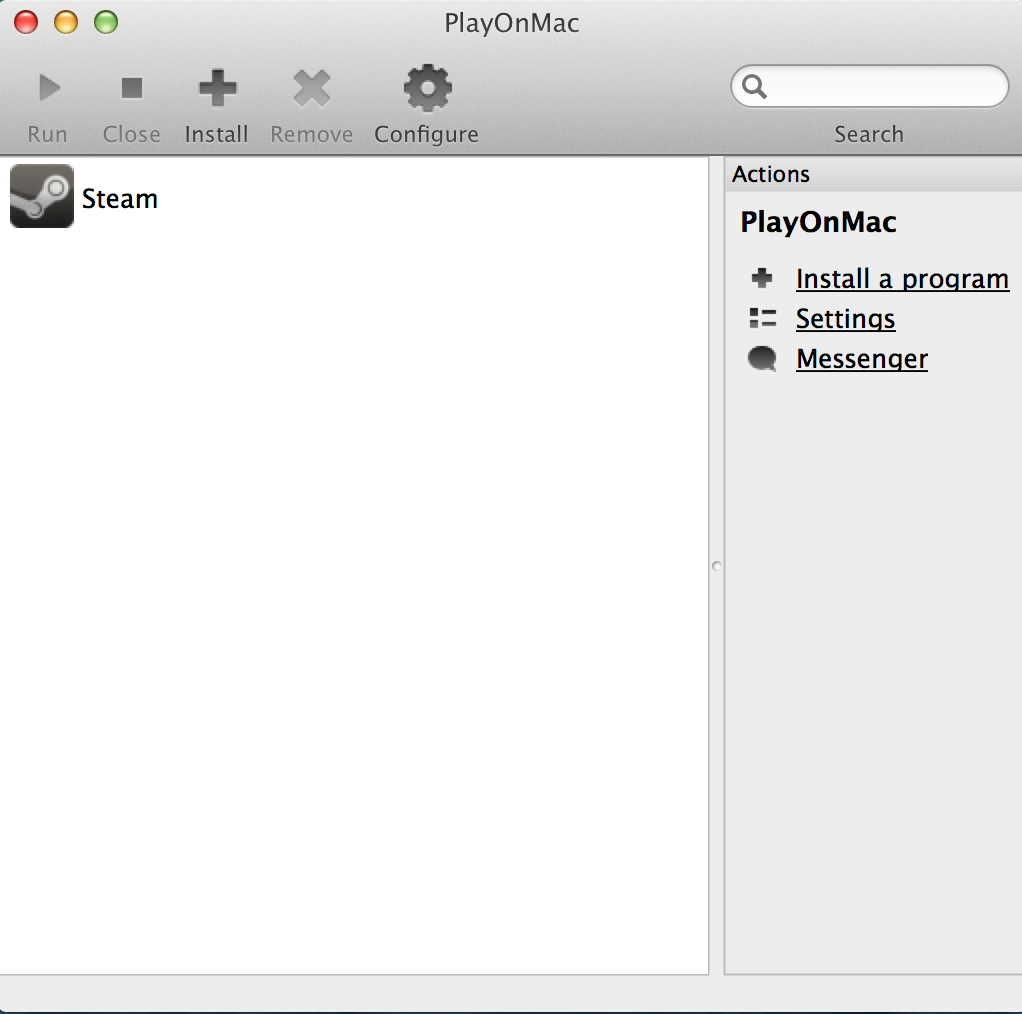Click the speech bubble Messenger icon
This screenshot has height=1014, width=1022.
[x=762, y=358]
